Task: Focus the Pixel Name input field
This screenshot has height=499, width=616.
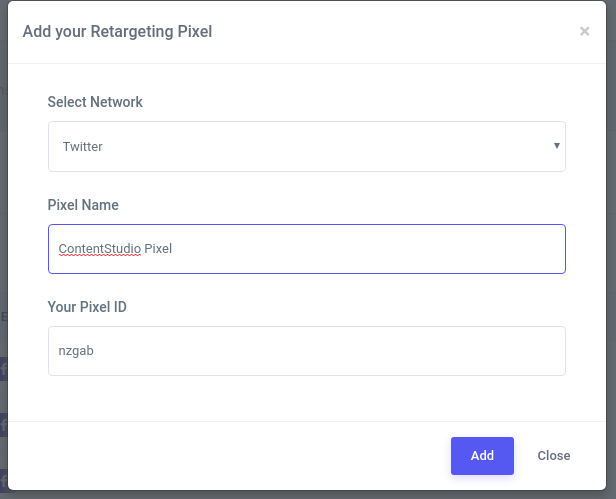Action: click(306, 249)
